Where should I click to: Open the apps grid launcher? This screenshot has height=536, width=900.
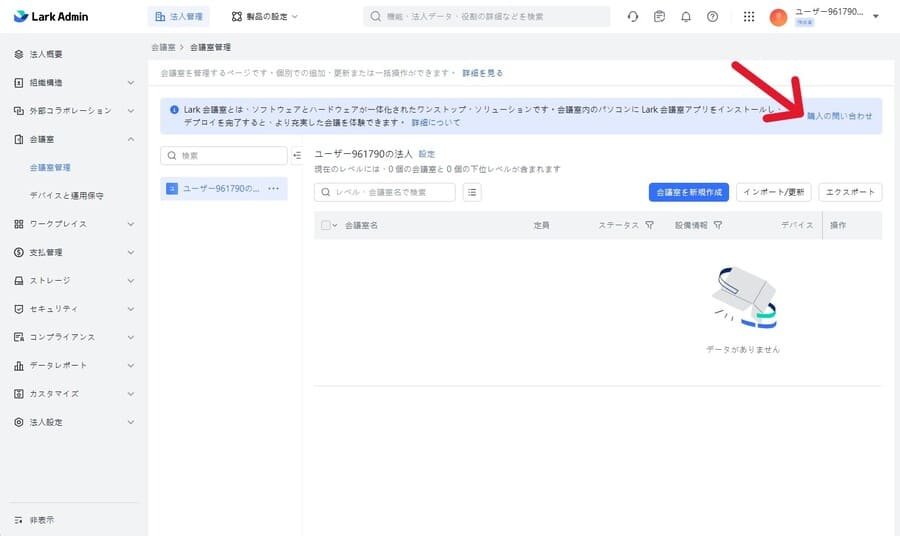[x=748, y=17]
